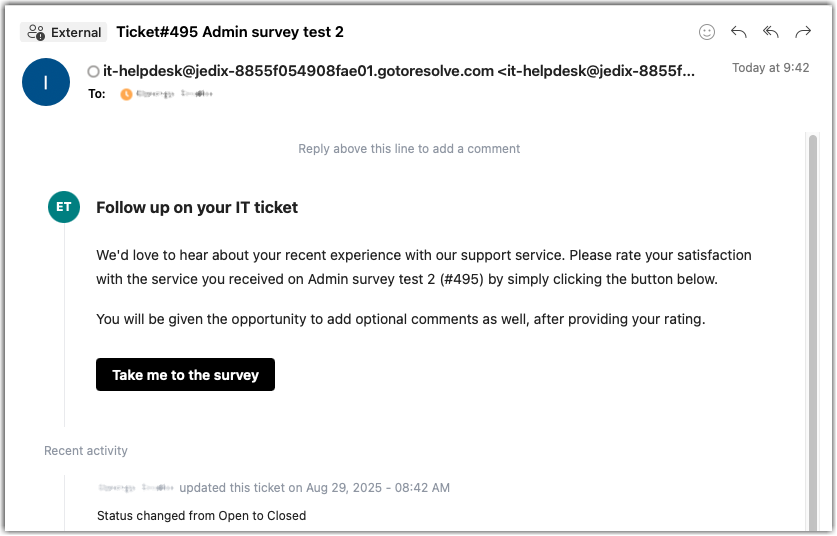The height and width of the screenshot is (536, 837).
Task: Click the sender presence status circle
Action: pyautogui.click(x=93, y=71)
